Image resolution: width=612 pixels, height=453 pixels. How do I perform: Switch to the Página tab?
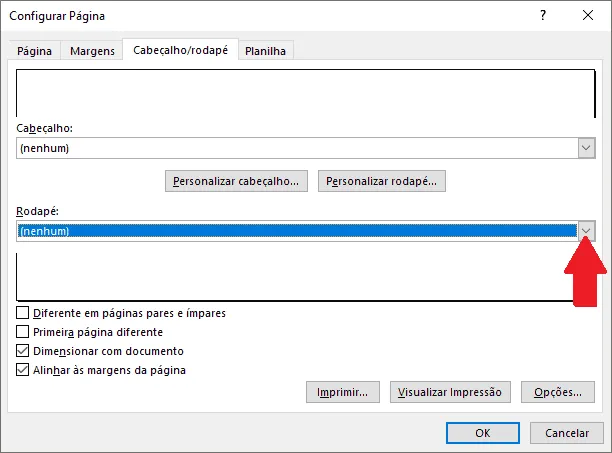click(x=34, y=51)
